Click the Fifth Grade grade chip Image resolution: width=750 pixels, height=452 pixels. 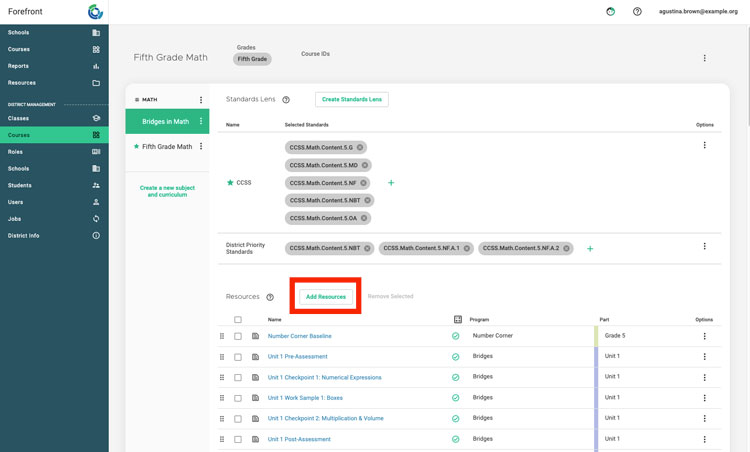click(252, 59)
